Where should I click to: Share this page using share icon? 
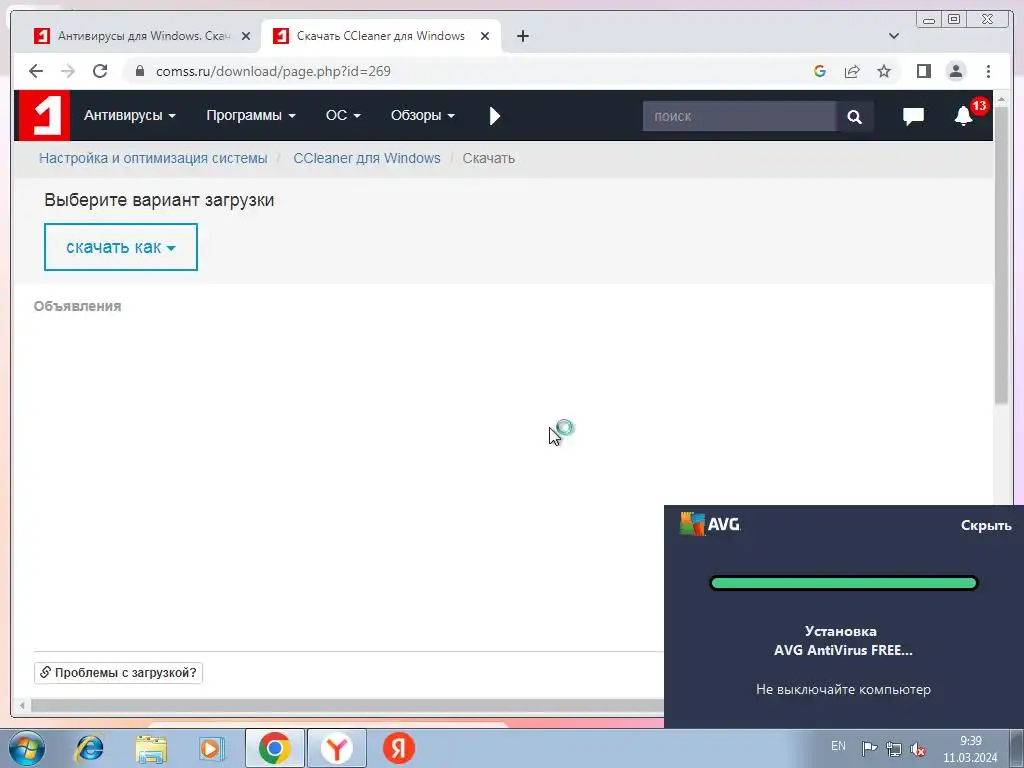click(x=852, y=71)
